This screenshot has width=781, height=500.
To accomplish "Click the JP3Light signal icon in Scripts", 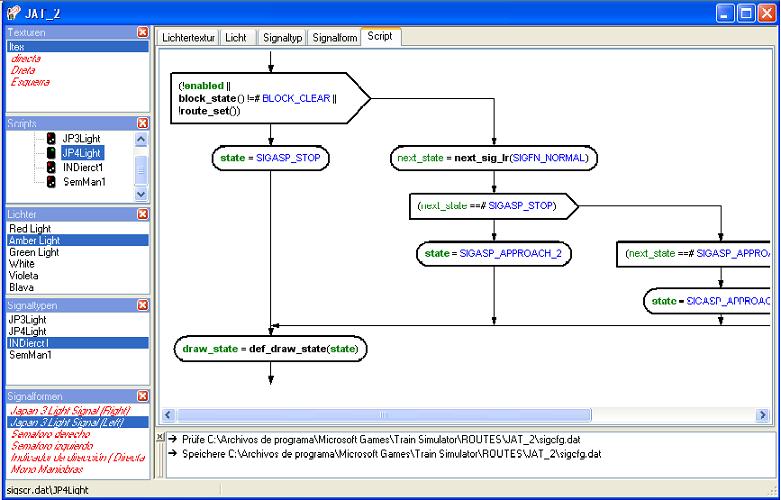I will point(51,138).
